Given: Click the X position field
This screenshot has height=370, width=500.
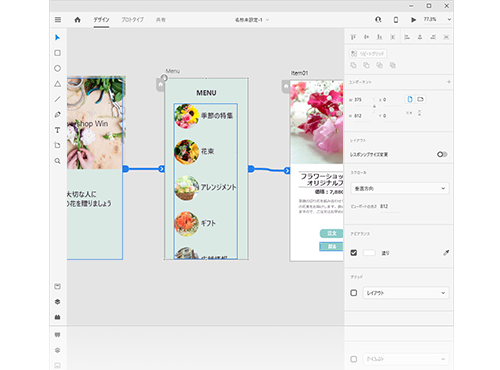Looking at the screenshot, I should click(392, 100).
